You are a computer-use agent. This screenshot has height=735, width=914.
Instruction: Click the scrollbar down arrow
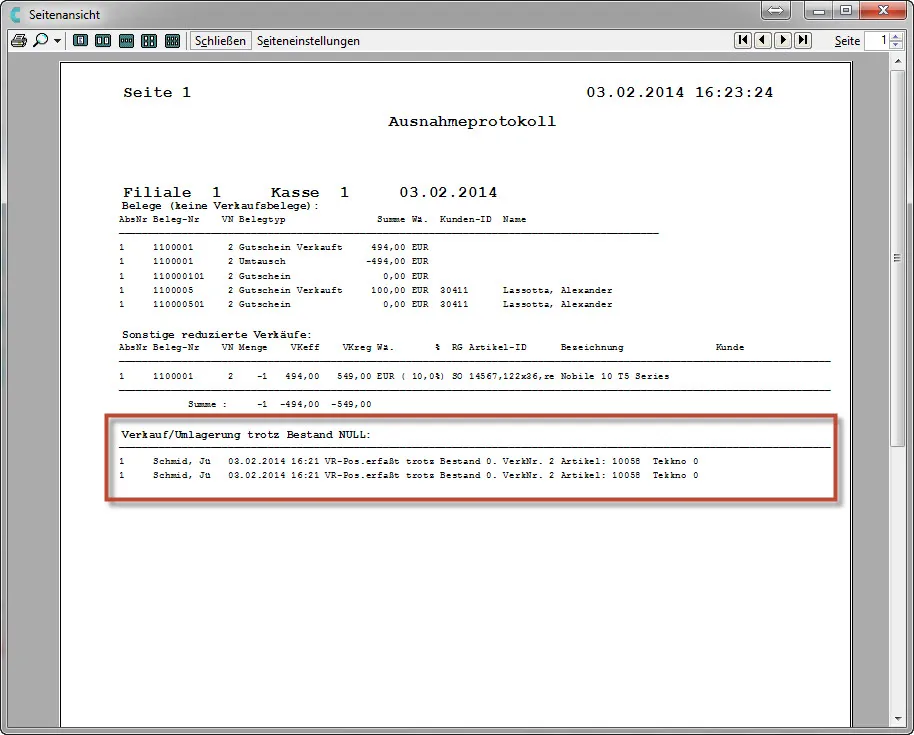coord(897,718)
